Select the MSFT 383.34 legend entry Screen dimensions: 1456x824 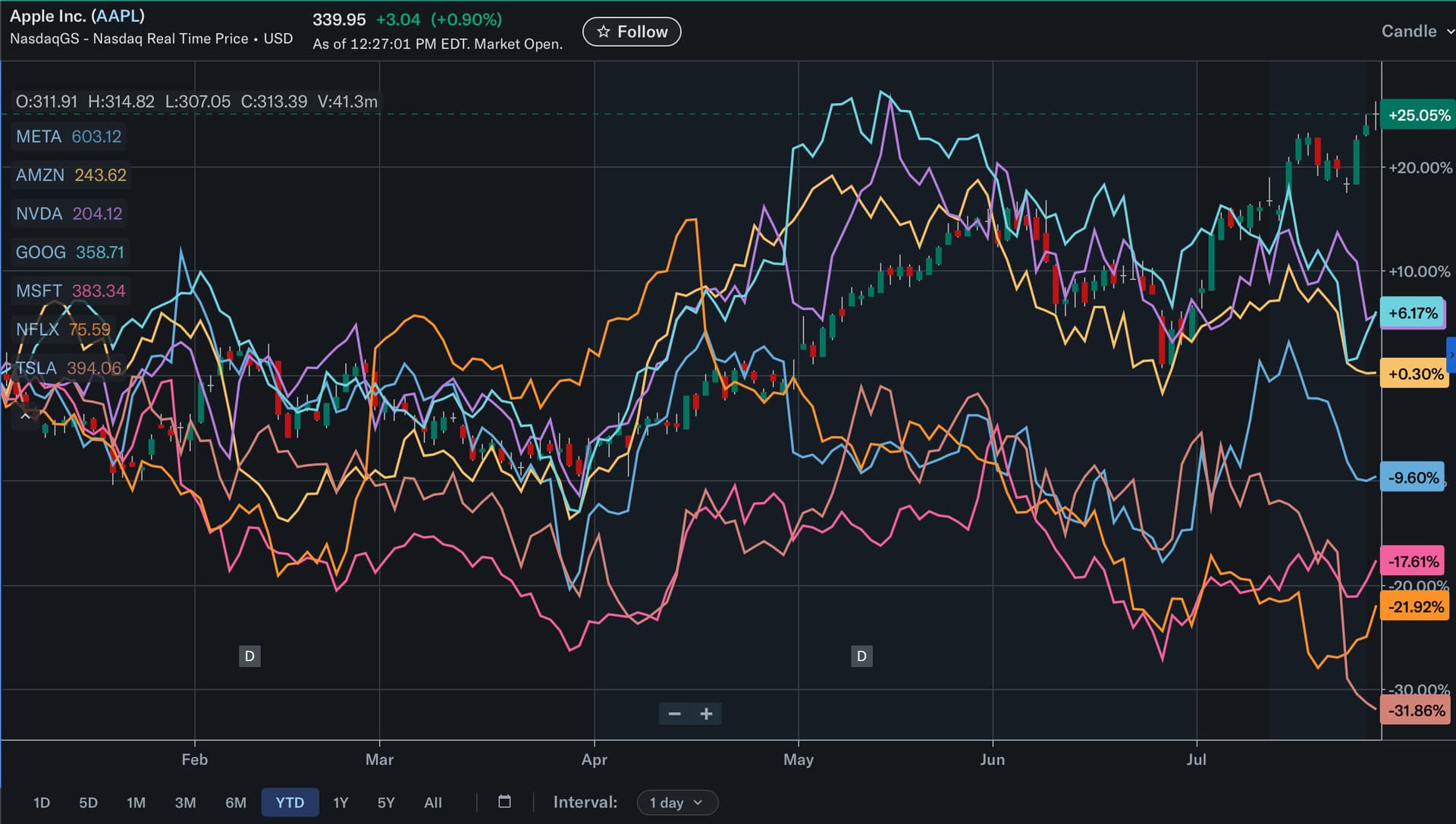(71, 291)
